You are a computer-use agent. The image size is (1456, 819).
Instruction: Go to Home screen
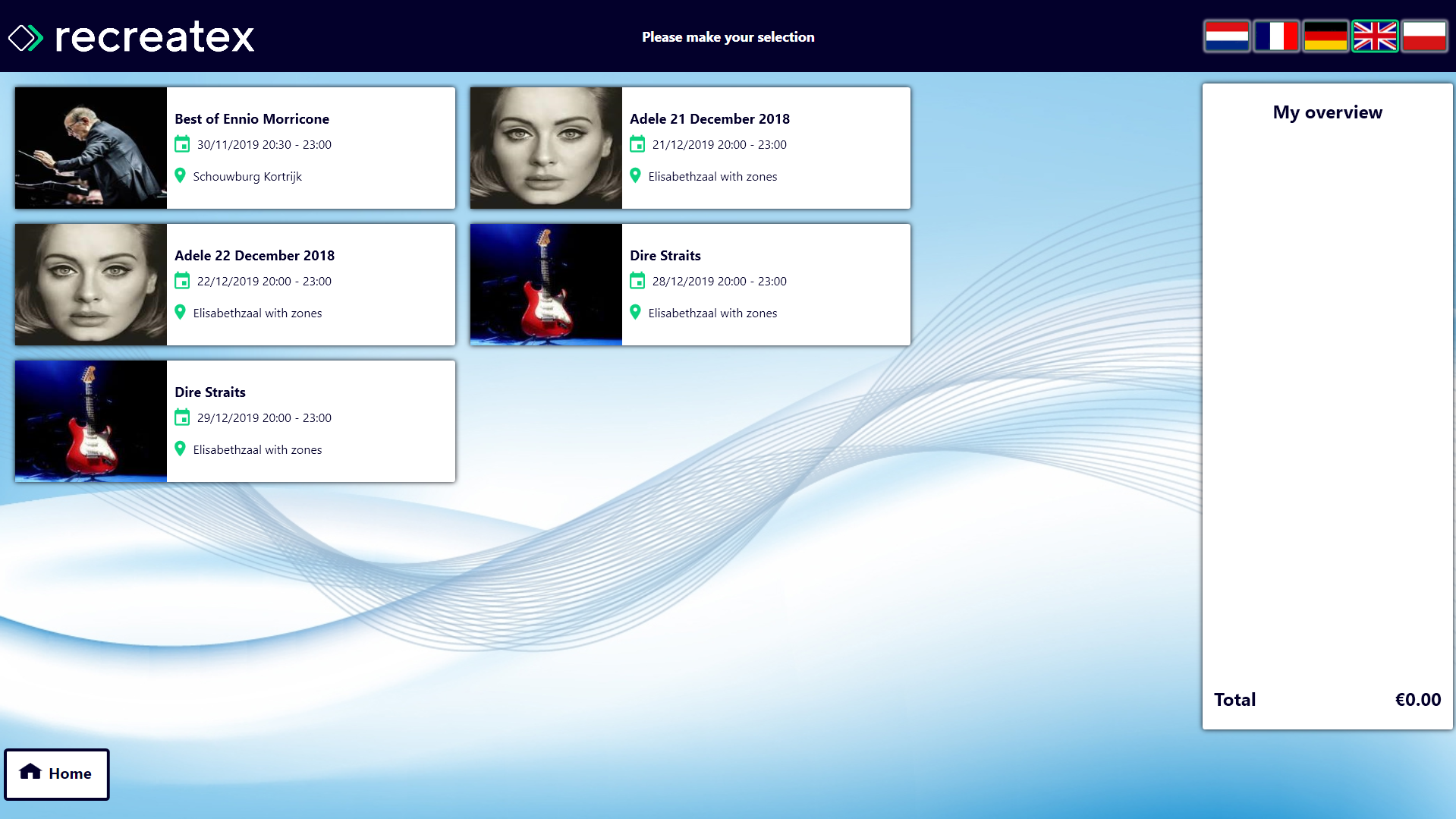[57, 774]
